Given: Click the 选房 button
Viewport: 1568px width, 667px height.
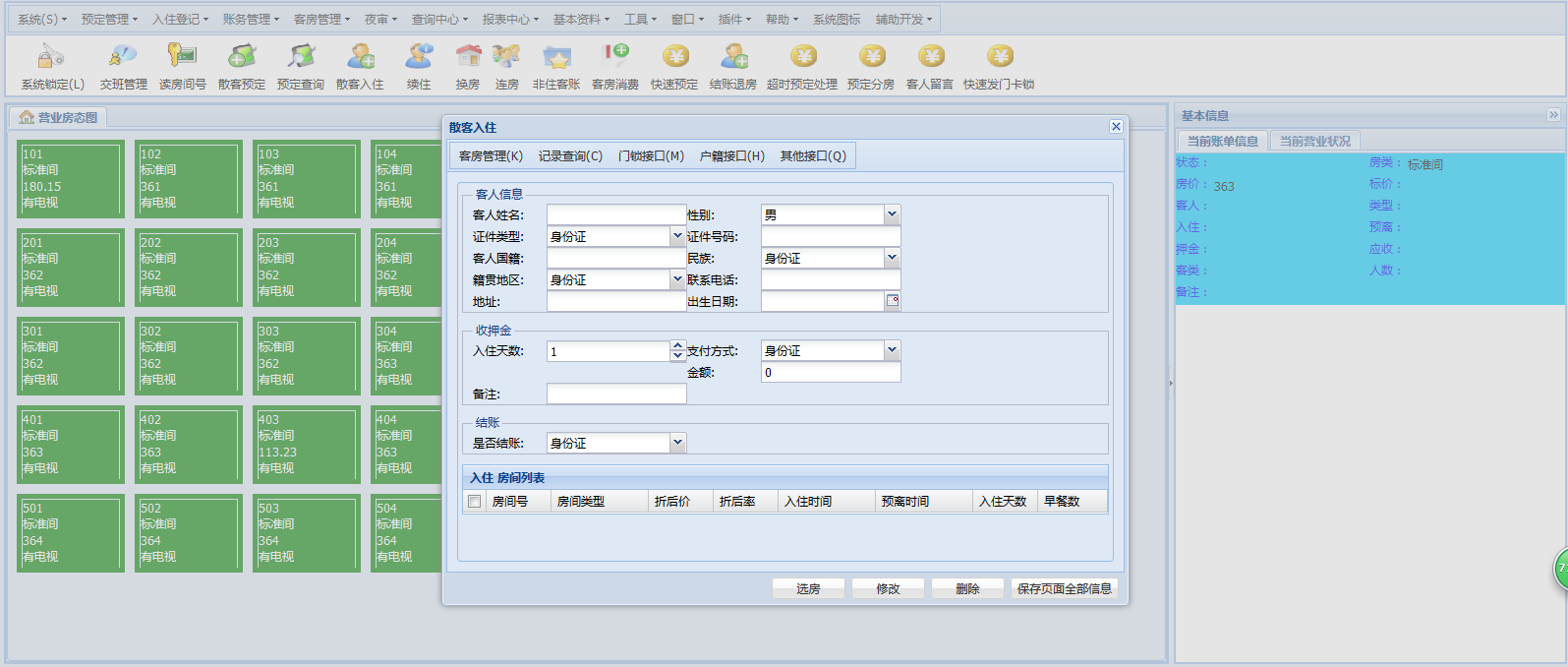Looking at the screenshot, I should point(808,588).
